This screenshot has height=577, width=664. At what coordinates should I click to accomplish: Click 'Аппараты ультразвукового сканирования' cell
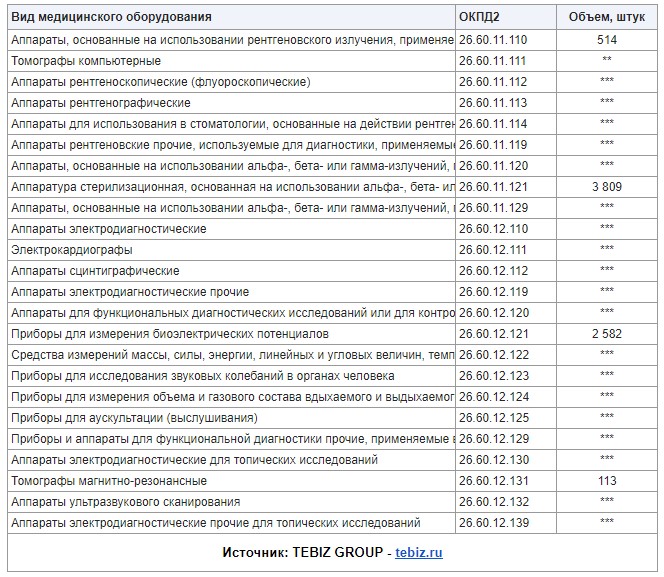231,502
